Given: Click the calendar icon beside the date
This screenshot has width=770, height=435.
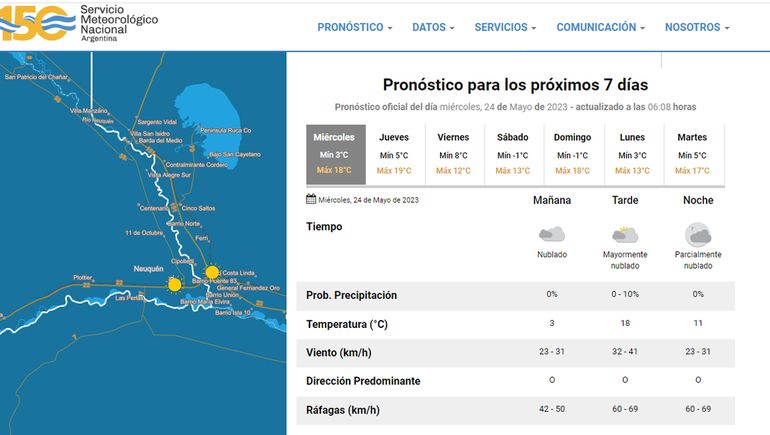Looking at the screenshot, I should pyautogui.click(x=311, y=200).
